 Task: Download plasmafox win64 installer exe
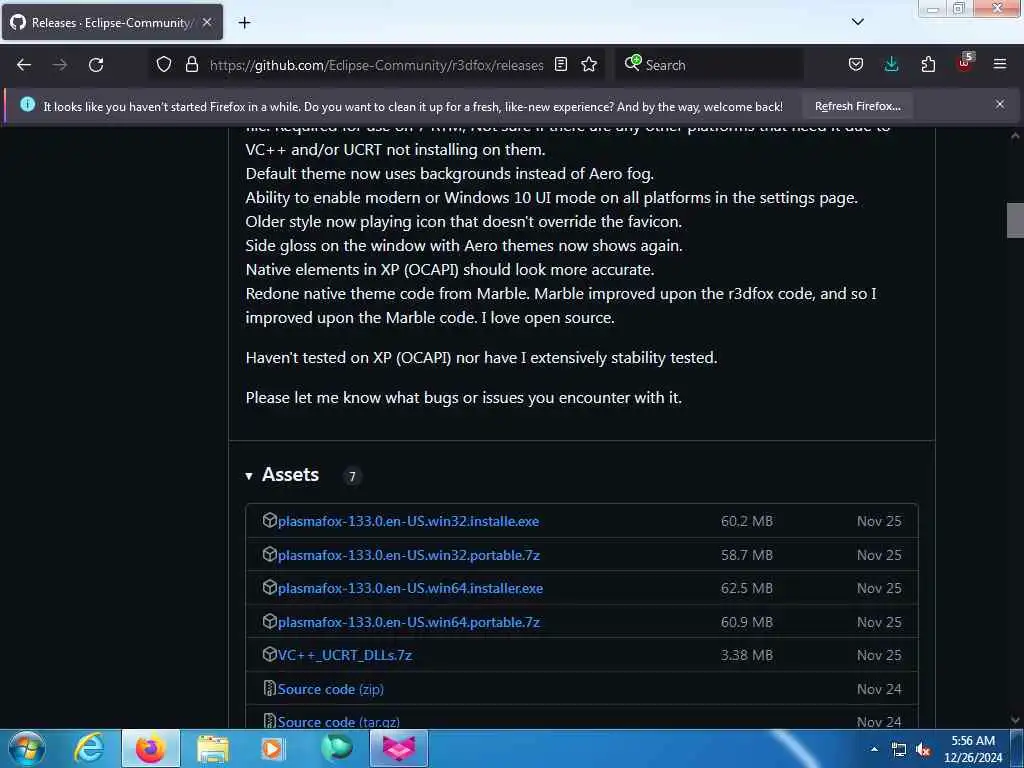tap(410, 588)
